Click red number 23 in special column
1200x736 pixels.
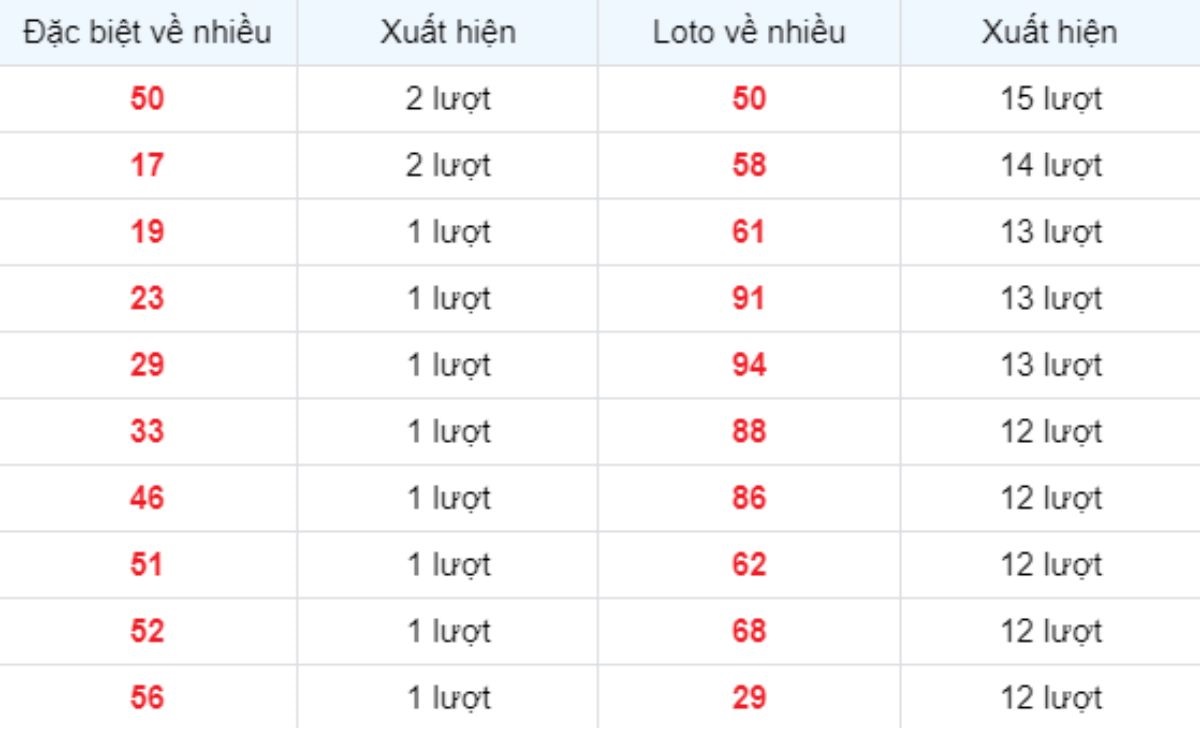[147, 298]
